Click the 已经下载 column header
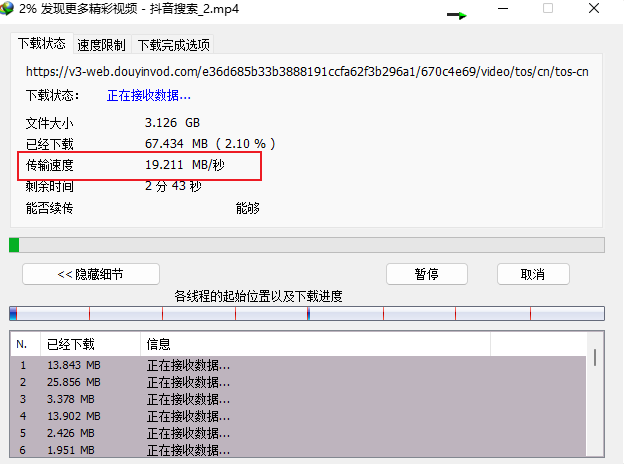Viewport: 624px width, 464px height. point(90,344)
